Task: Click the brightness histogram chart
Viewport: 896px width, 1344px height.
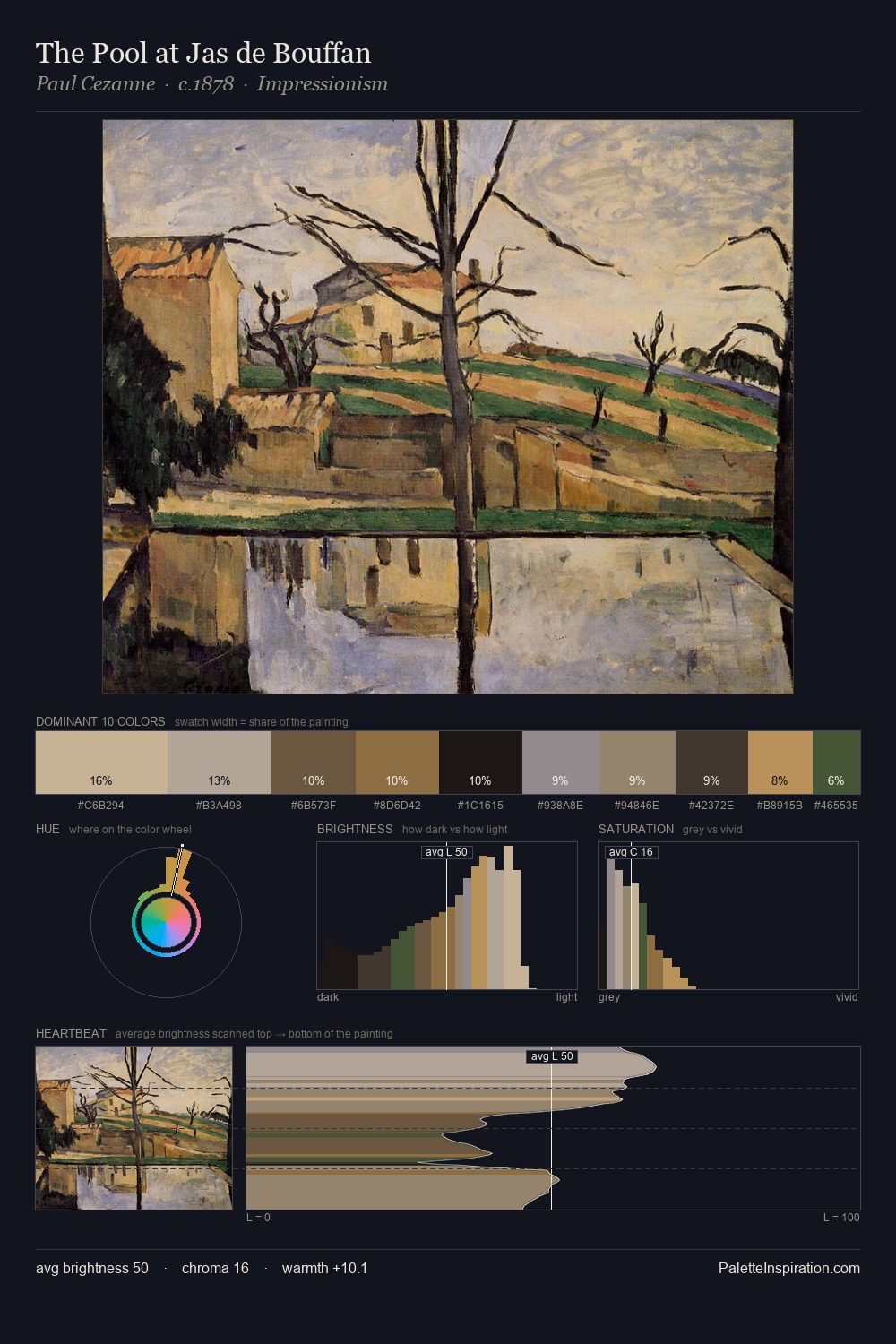Action: (447, 916)
